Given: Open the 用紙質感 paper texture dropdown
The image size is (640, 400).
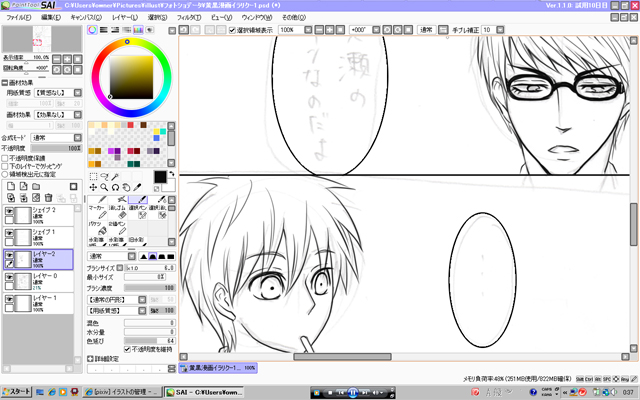Looking at the screenshot, I should coord(78,93).
